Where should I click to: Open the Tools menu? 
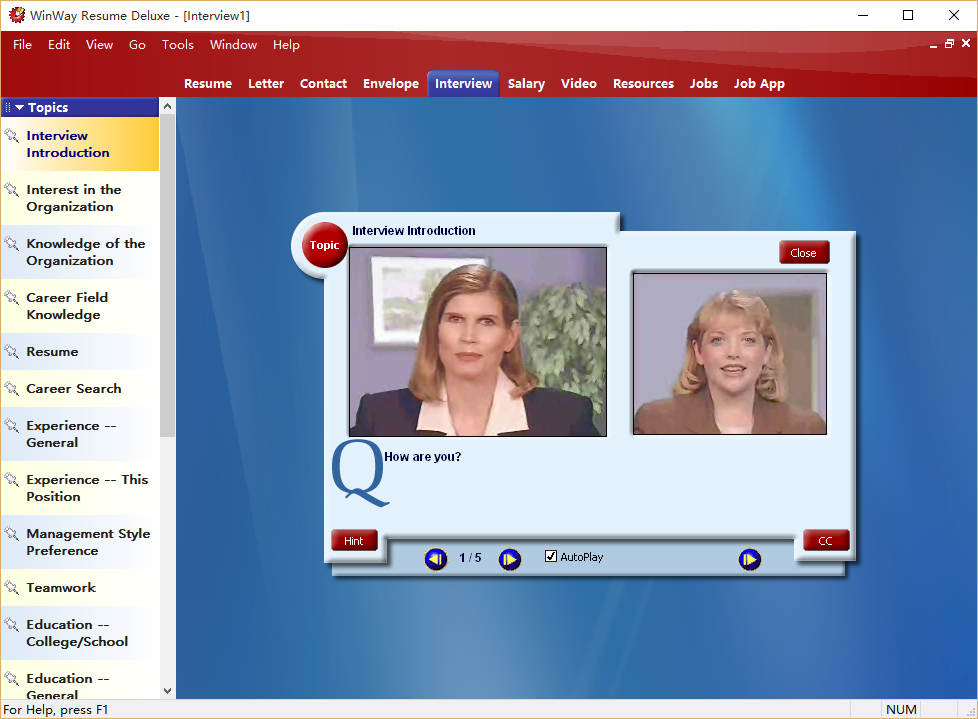click(178, 45)
